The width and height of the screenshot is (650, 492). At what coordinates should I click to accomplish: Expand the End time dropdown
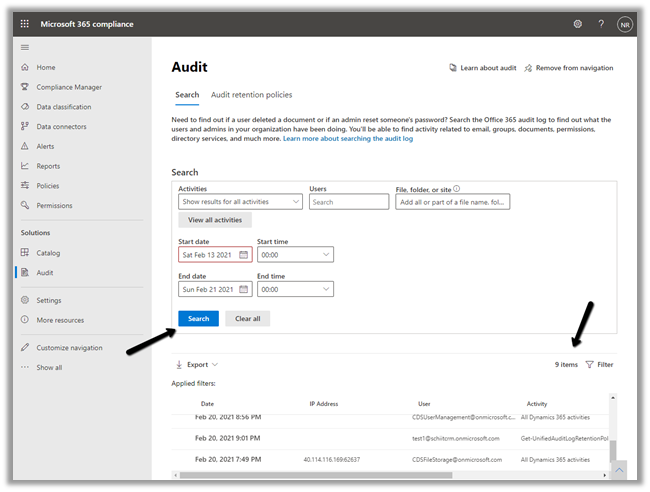pyautogui.click(x=295, y=289)
